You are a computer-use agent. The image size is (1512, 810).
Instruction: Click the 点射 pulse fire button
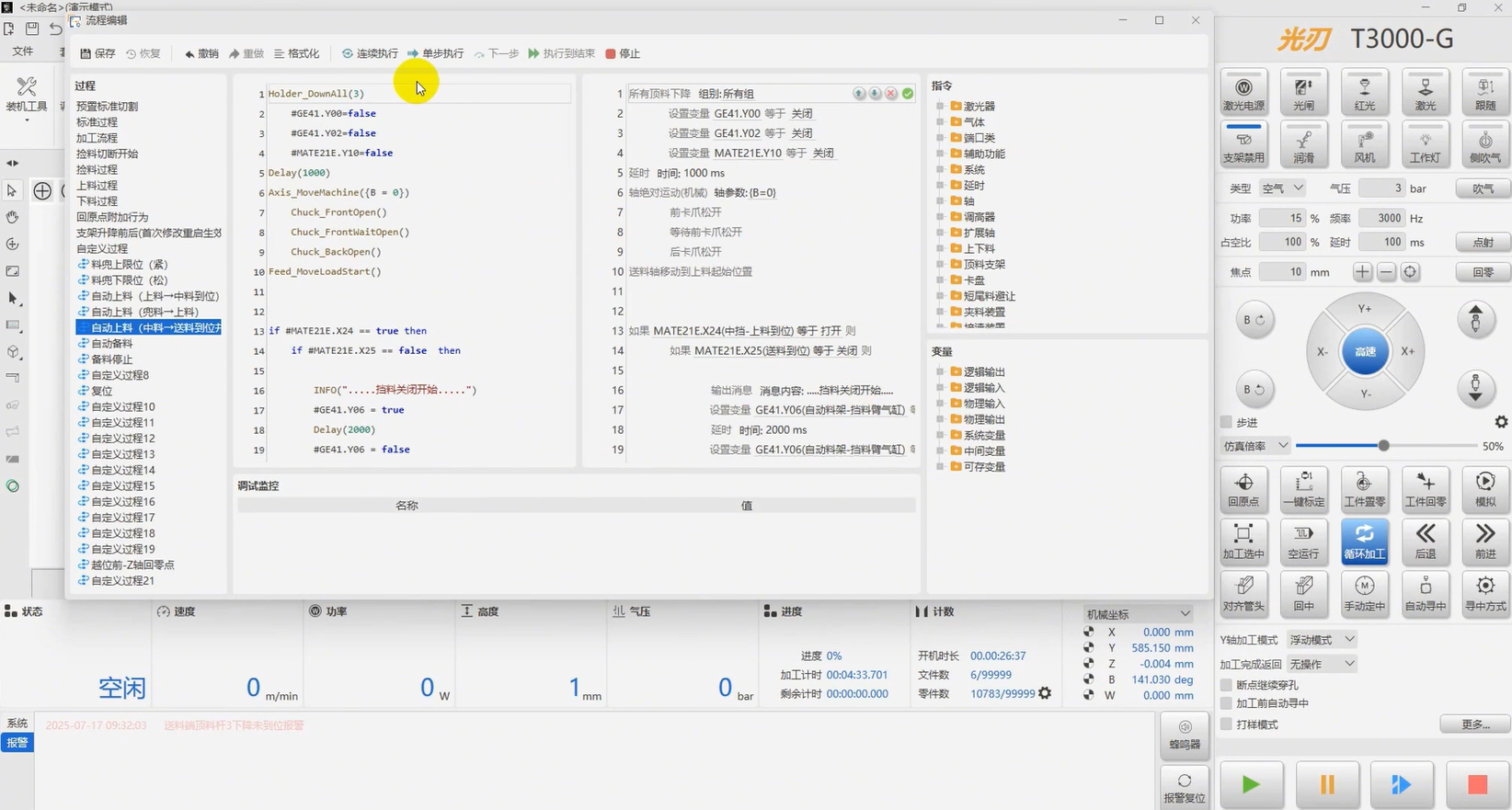pos(1483,243)
